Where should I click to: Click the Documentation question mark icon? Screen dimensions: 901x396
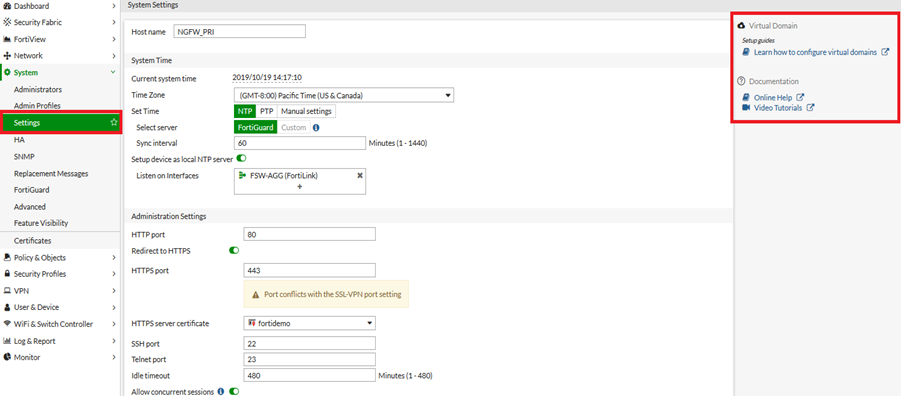(x=741, y=81)
